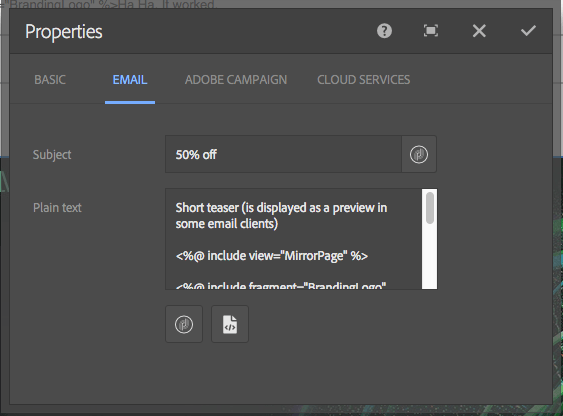The image size is (563, 416).
Task: Click the Short teaser line in text area
Action: [x=281, y=216]
